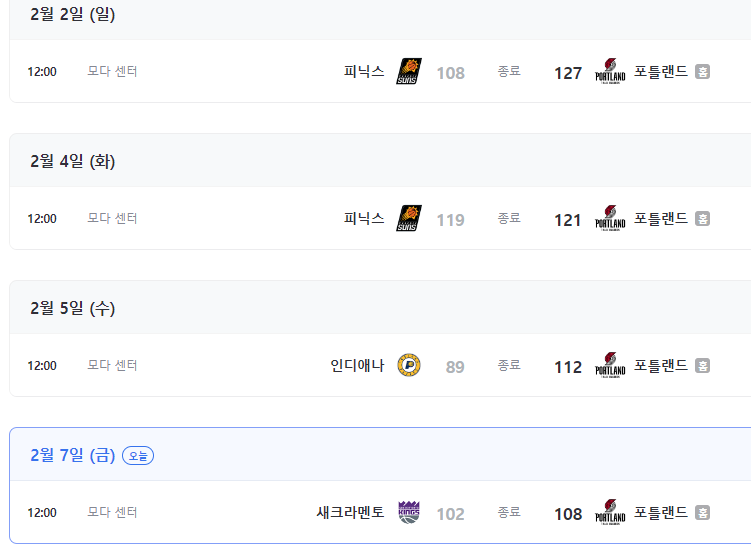Screen dimensions: 751x557
Task: Click Portland logo in Feb 7 game
Action: click(610, 512)
